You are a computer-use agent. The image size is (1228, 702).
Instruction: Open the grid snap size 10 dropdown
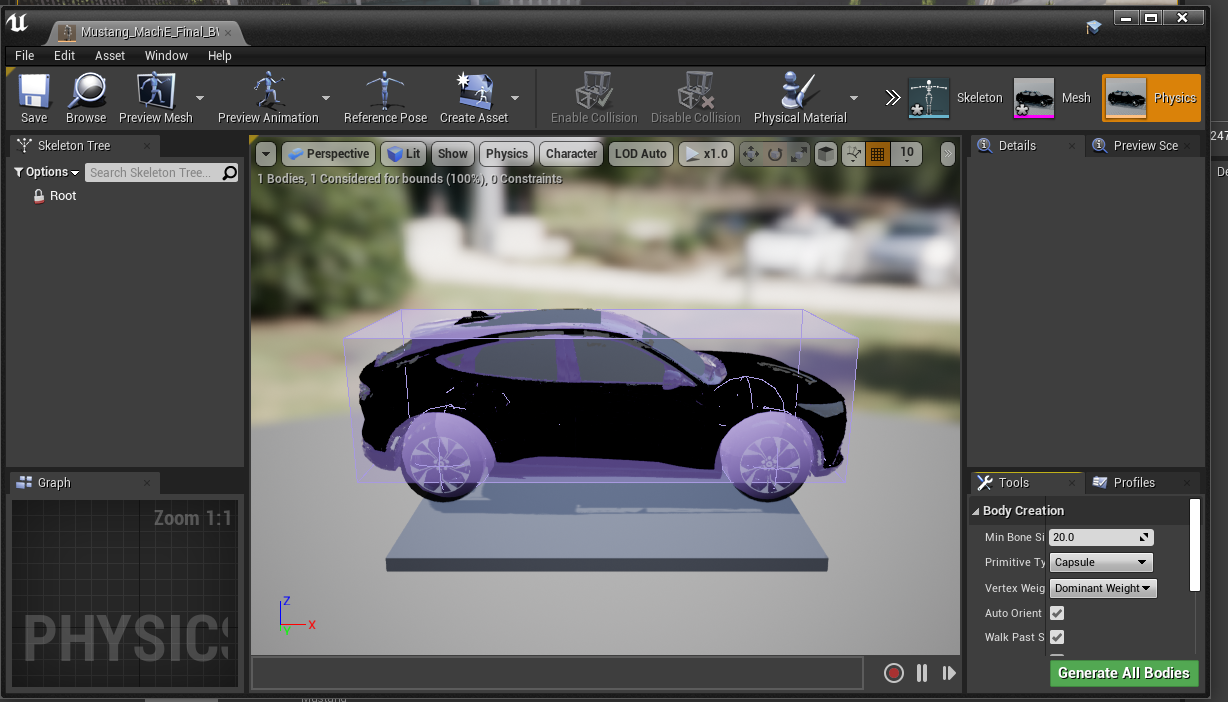[906, 154]
